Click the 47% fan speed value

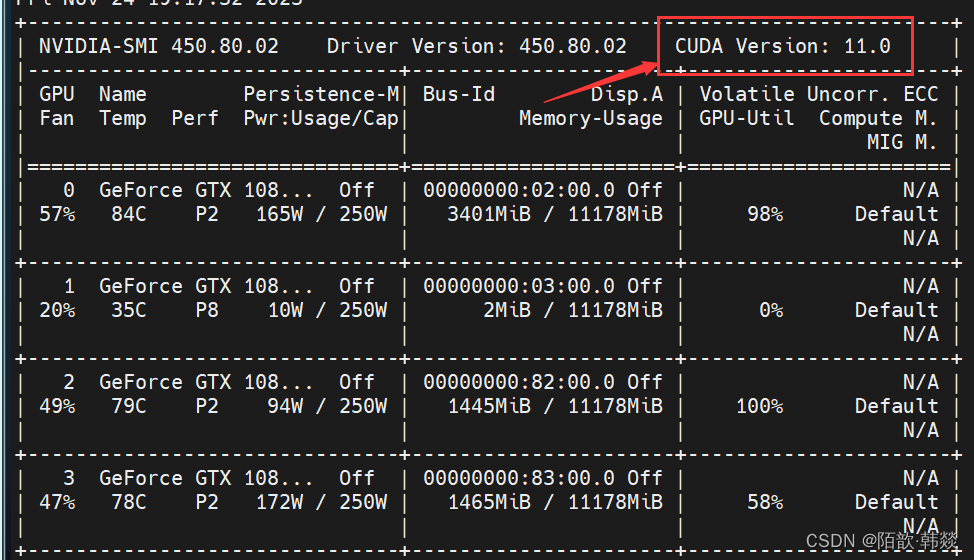[57, 502]
